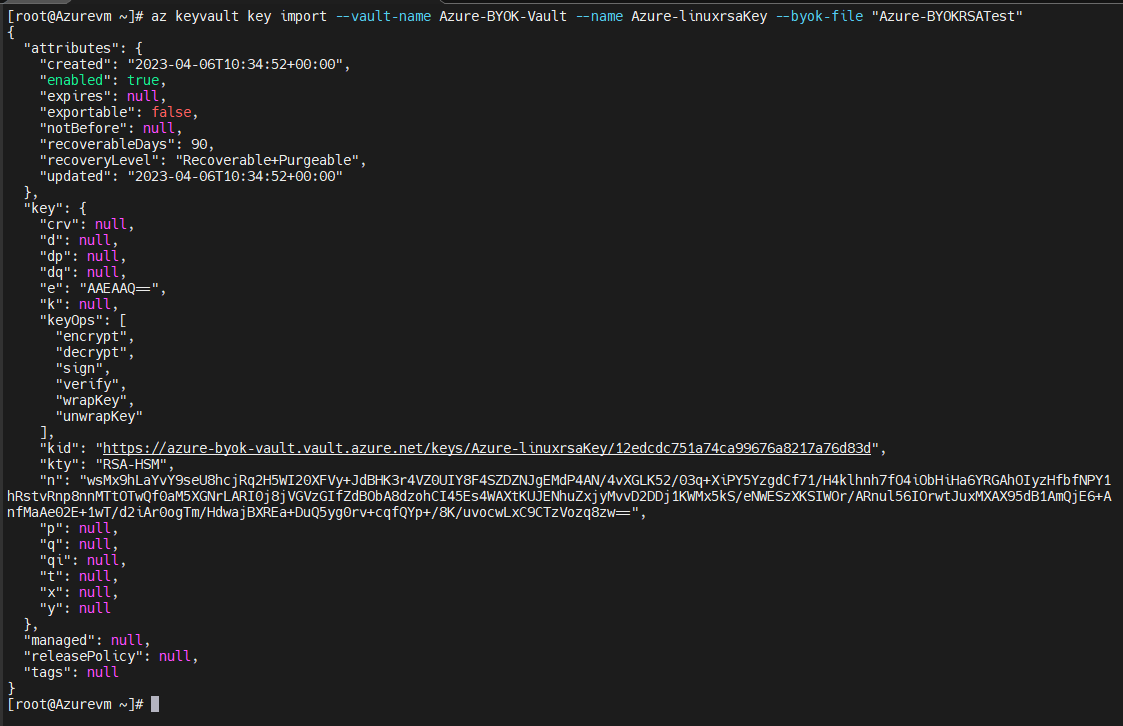Screen dimensions: 1123x726
Task: Click the "tags" null line
Action: click(71, 672)
